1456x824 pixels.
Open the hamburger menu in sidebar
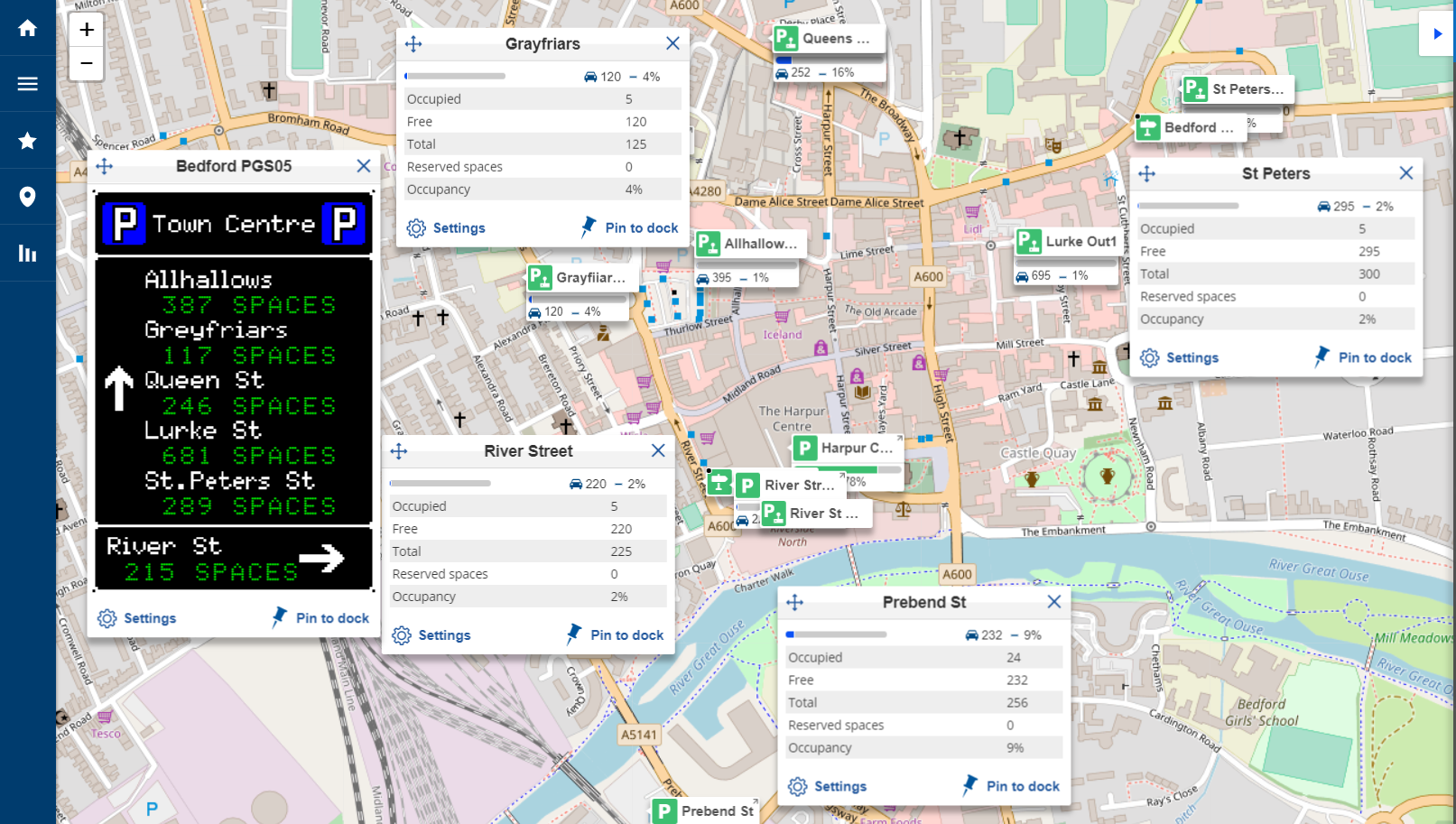pyautogui.click(x=27, y=84)
